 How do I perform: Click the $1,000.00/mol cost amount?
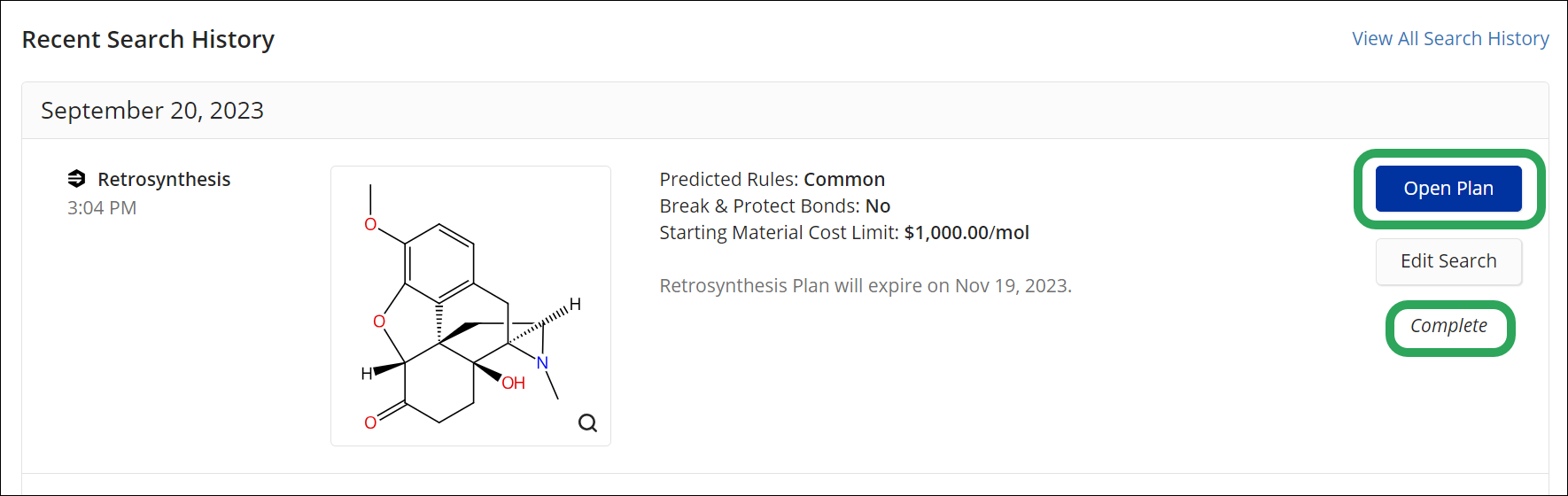click(x=966, y=233)
